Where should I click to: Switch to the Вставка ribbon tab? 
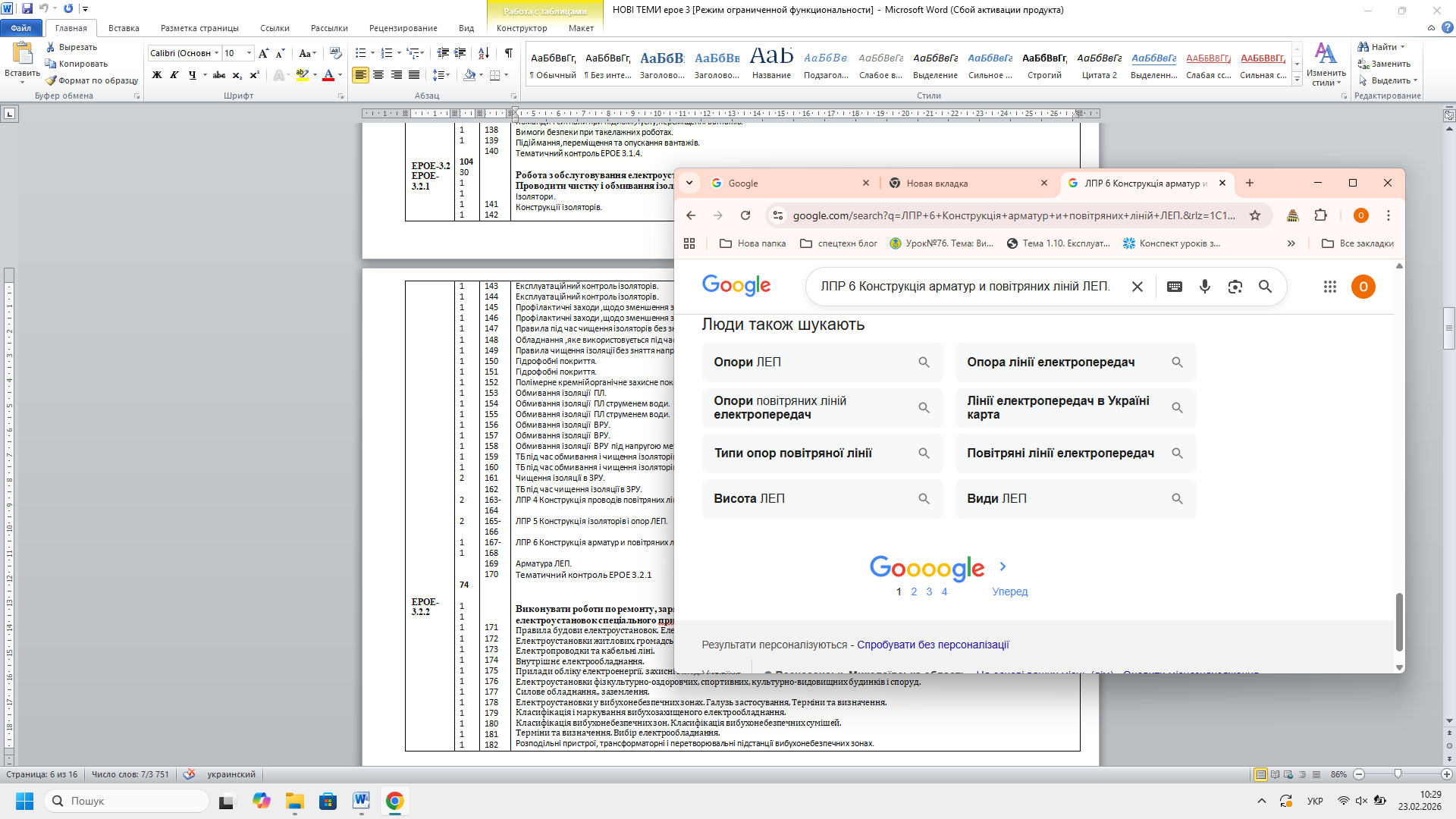pos(124,28)
